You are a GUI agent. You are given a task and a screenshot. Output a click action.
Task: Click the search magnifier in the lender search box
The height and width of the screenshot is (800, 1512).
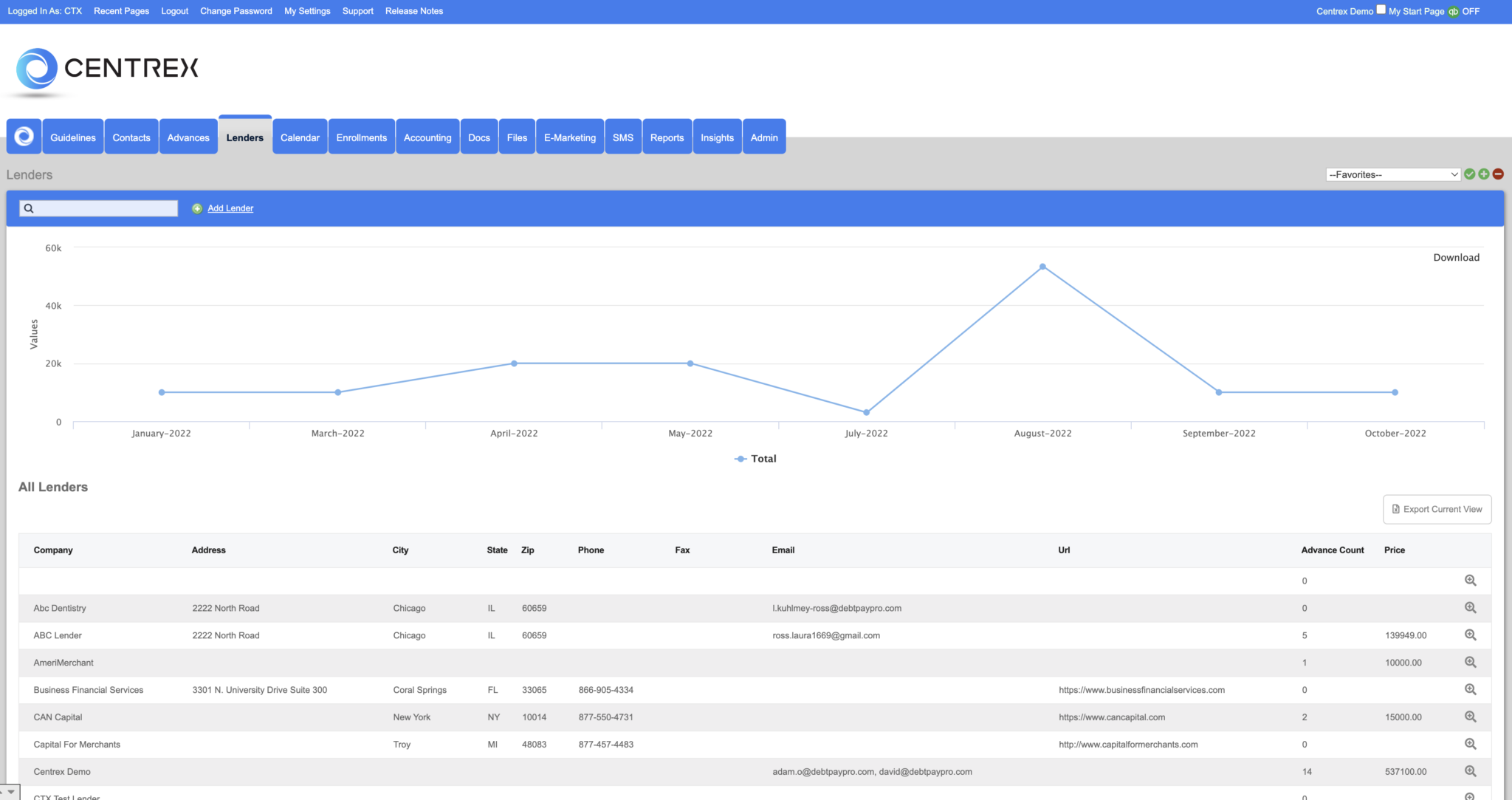[29, 208]
